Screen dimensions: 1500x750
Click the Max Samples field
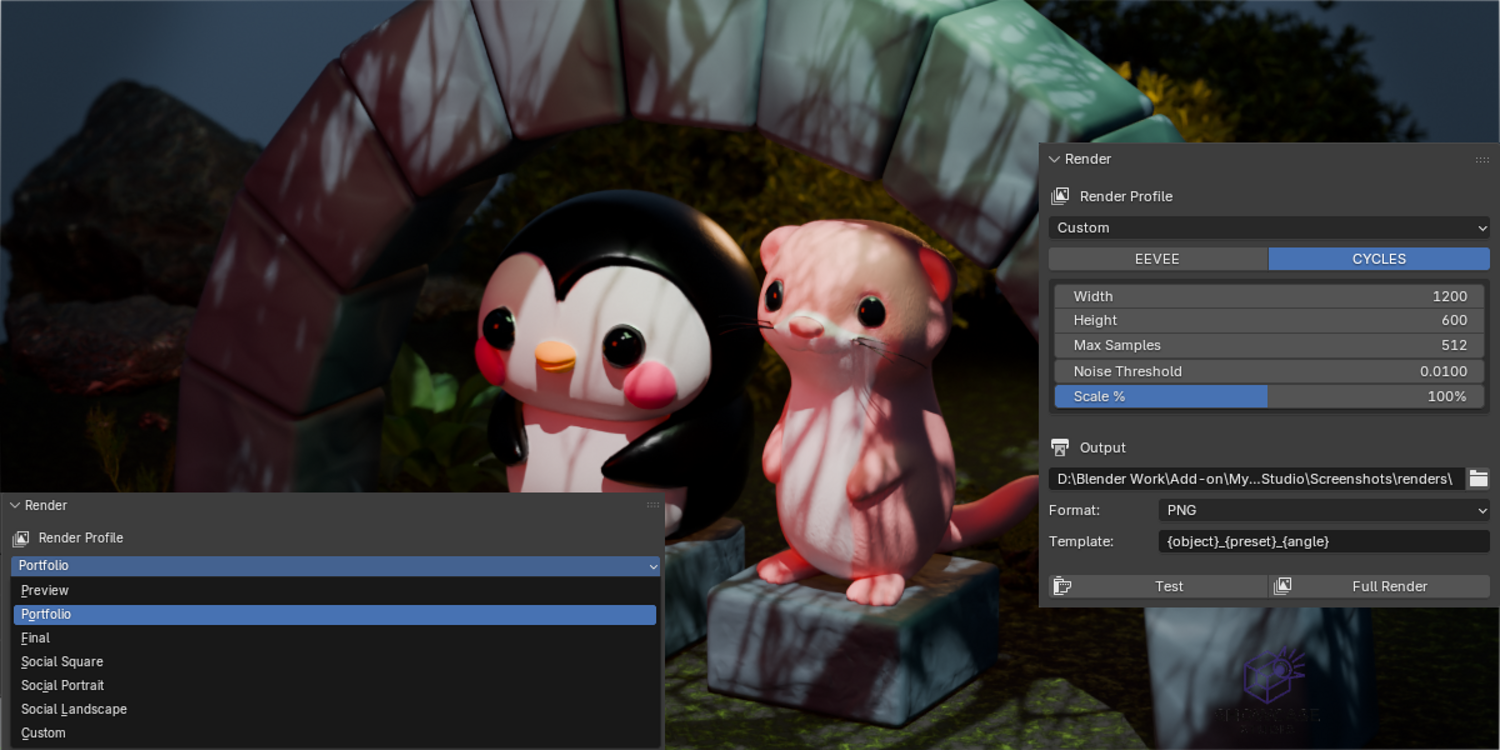(1269, 346)
